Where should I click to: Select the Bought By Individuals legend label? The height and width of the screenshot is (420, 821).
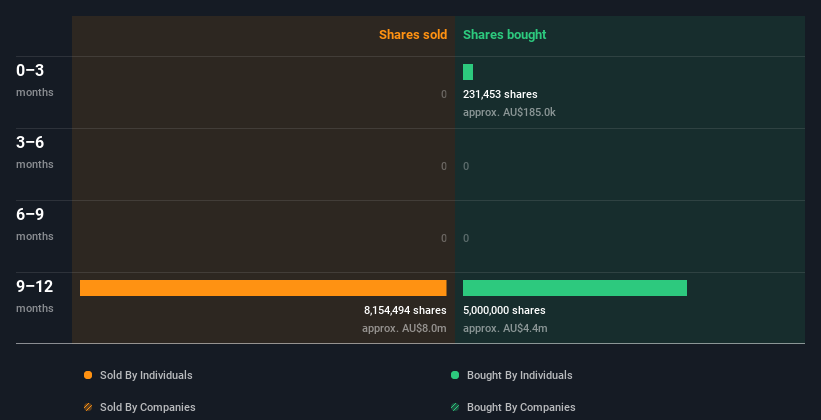(519, 375)
